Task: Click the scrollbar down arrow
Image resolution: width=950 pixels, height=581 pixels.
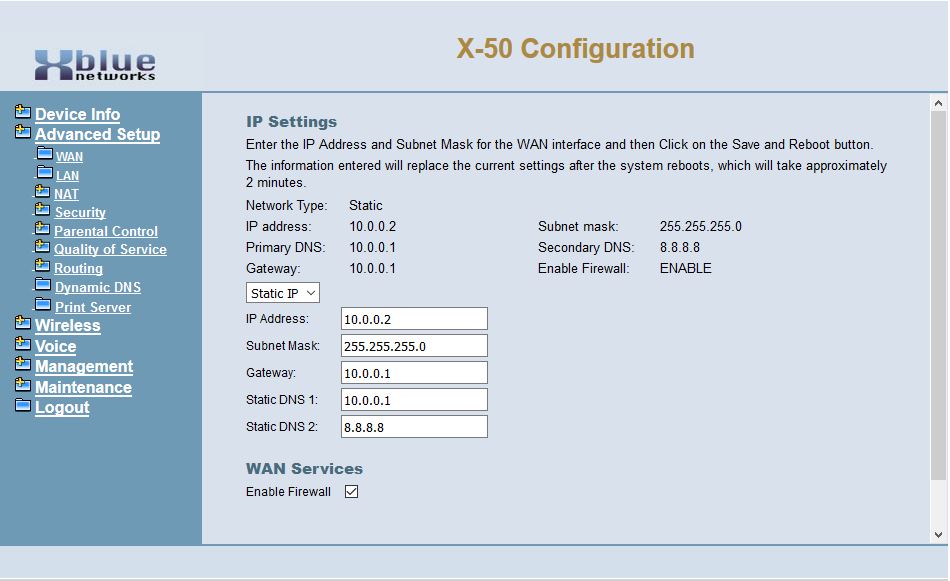Action: pyautogui.click(x=938, y=535)
